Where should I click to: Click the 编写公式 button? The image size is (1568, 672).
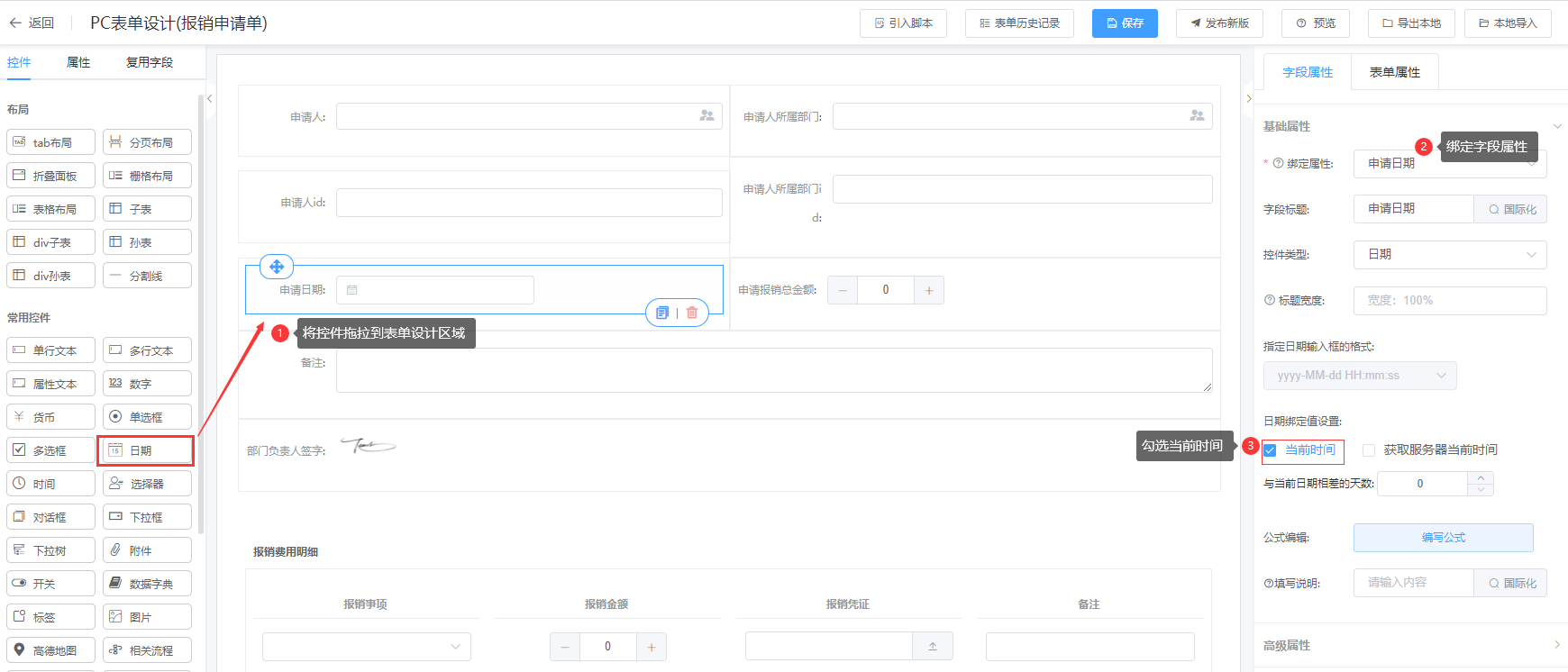click(1443, 538)
